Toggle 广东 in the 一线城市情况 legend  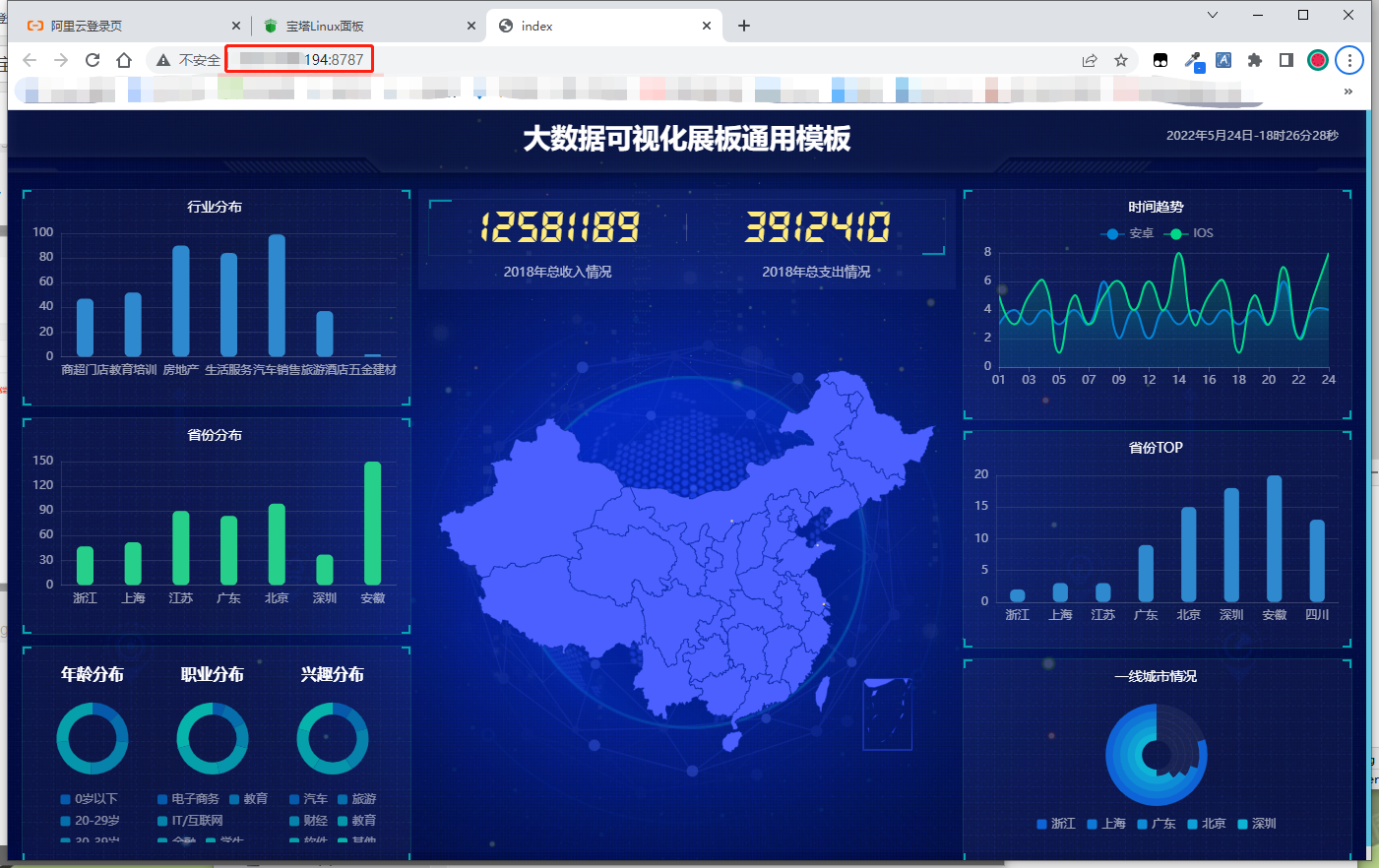coord(1157,824)
